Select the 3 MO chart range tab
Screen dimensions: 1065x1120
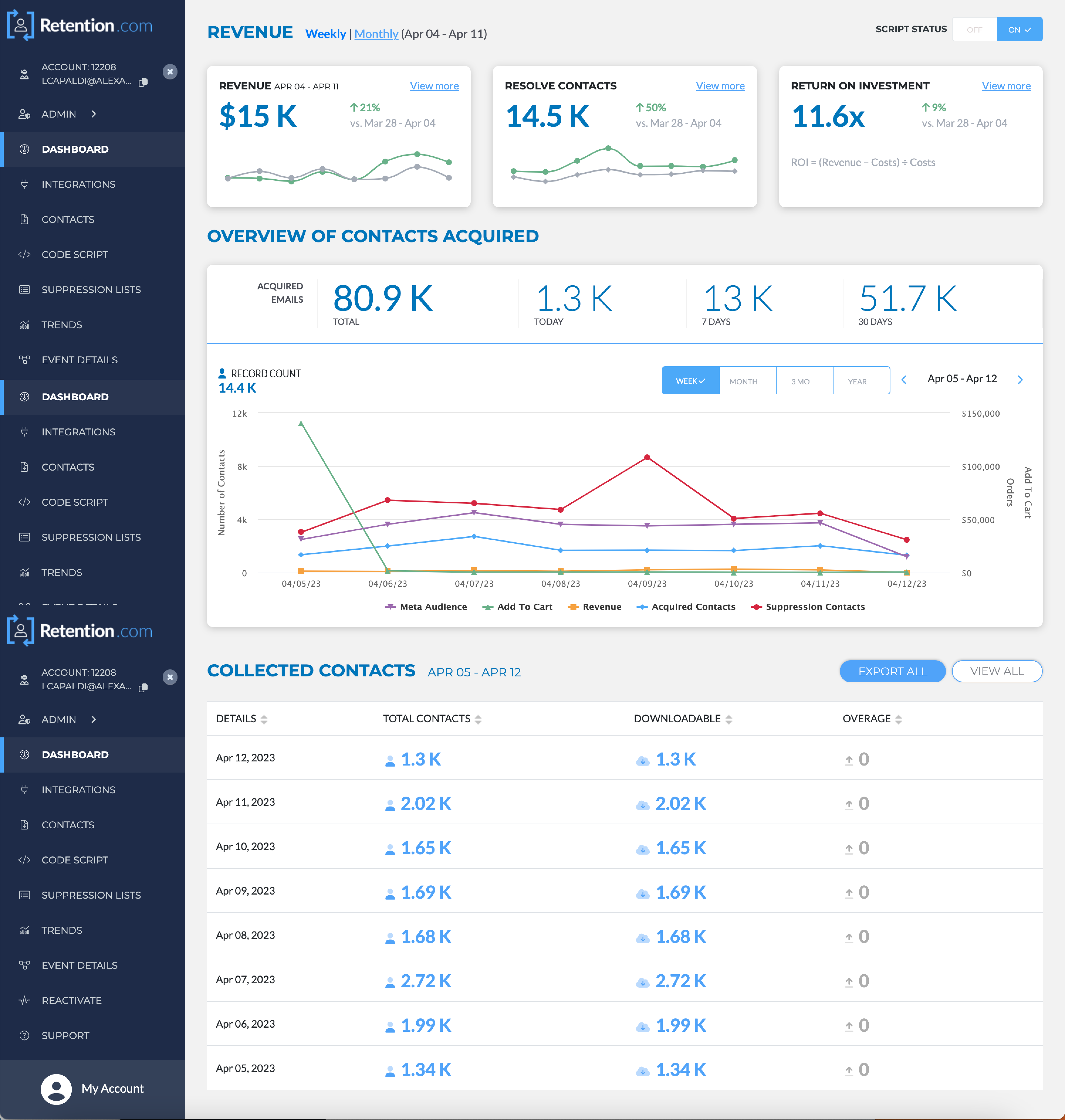pos(804,381)
